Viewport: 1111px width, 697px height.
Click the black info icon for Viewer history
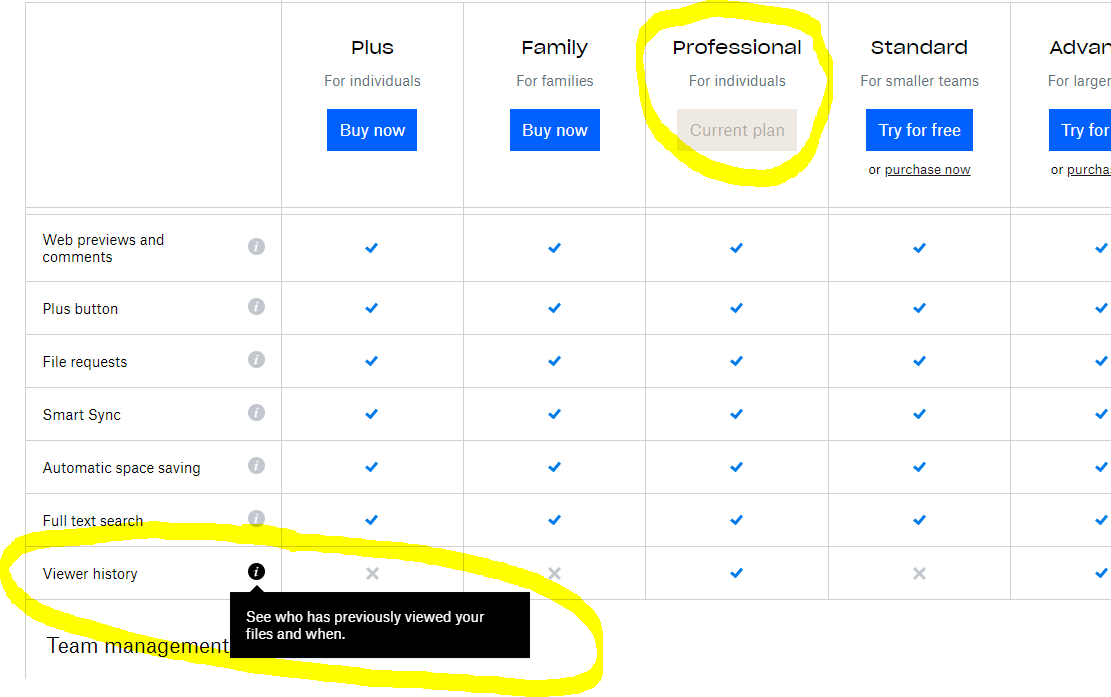256,572
